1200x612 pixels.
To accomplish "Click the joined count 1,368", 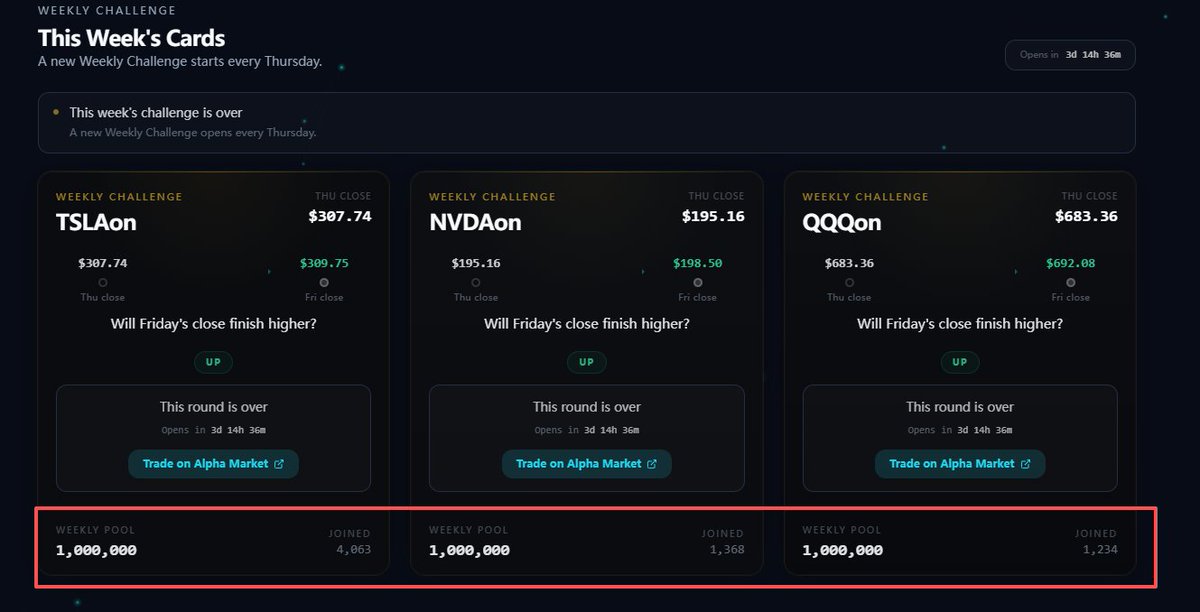I will click(726, 549).
